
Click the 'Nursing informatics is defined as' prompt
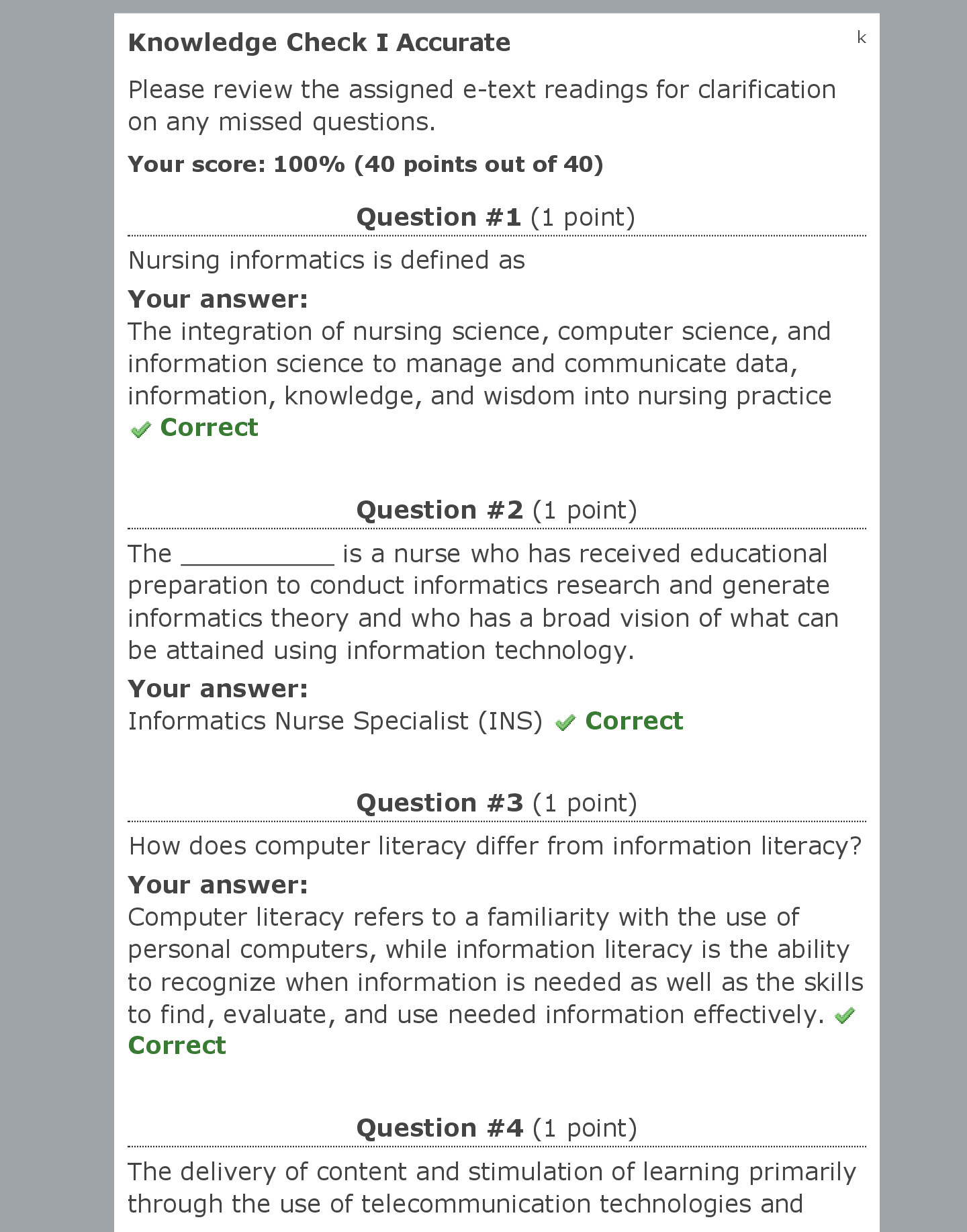pos(326,260)
